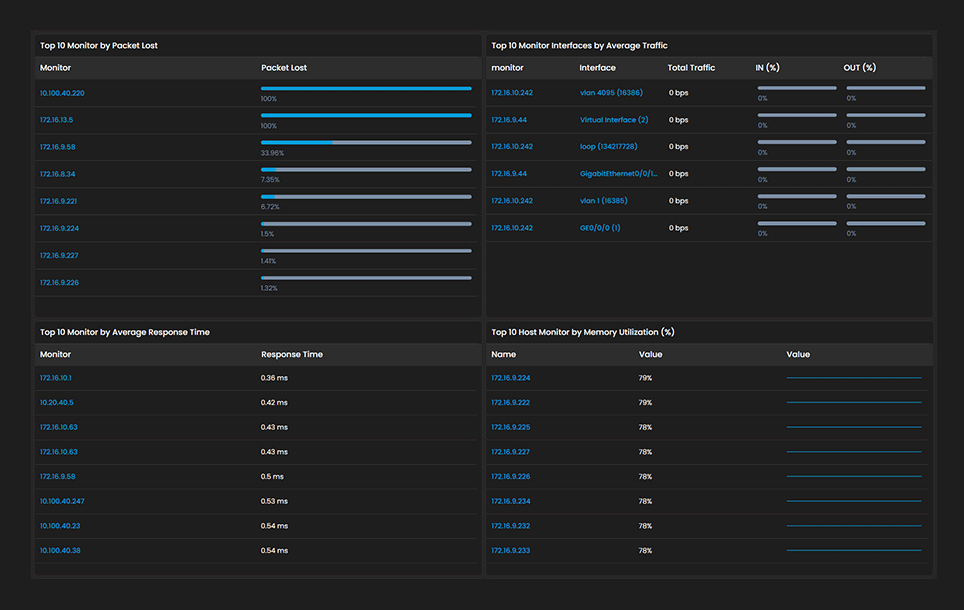
Task: Open monitor 172.16.10.1 in Response Time table
Action: (56, 378)
